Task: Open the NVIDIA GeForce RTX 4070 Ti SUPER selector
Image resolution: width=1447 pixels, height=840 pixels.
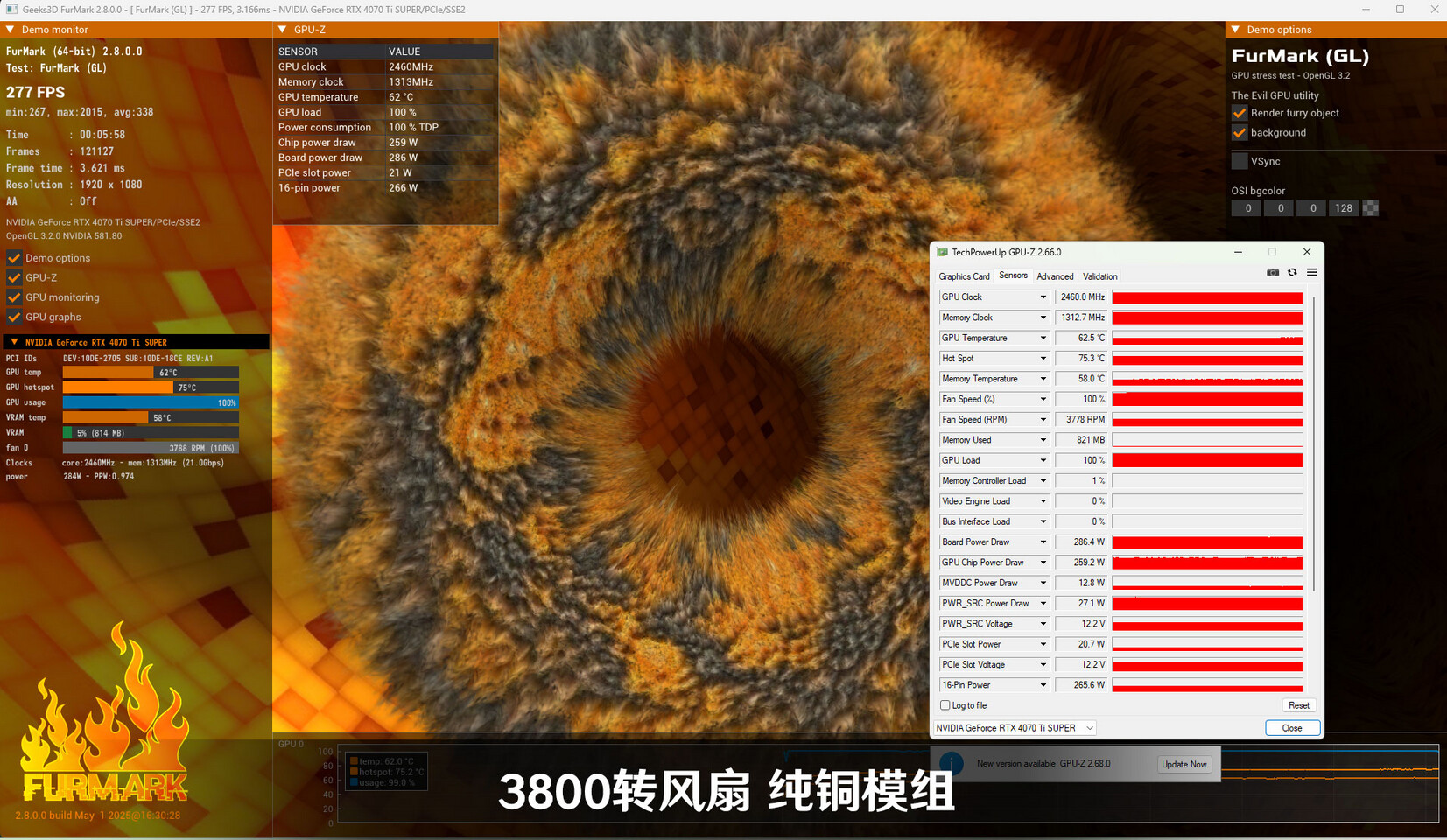Action: [1015, 728]
